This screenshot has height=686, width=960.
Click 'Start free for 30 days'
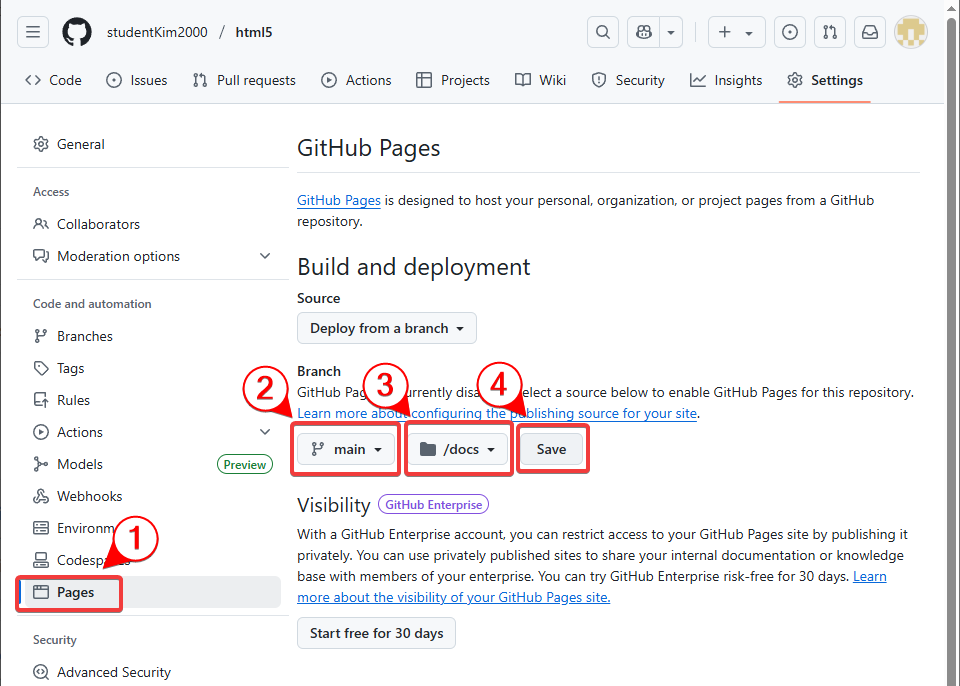tap(376, 633)
